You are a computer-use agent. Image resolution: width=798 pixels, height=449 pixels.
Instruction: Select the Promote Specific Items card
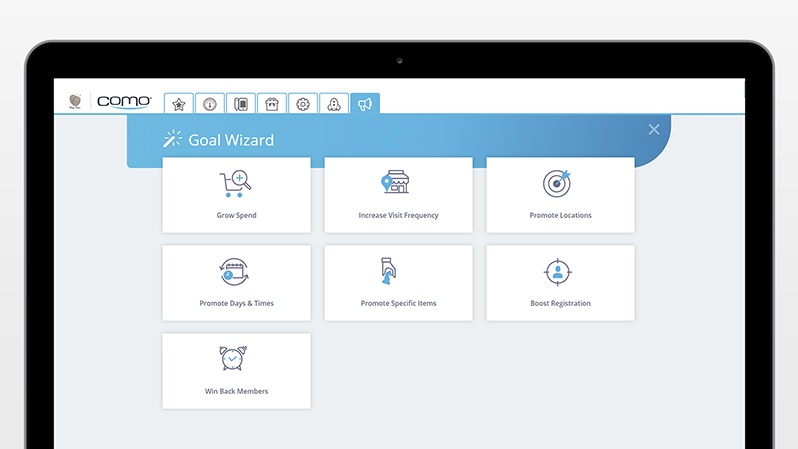(x=398, y=283)
